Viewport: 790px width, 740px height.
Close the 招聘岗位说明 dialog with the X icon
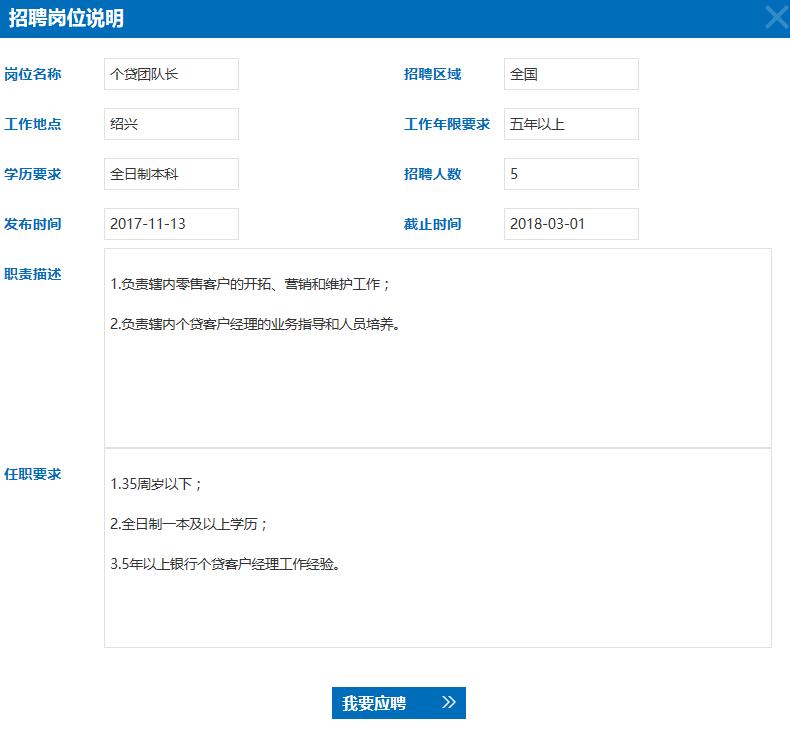(775, 18)
